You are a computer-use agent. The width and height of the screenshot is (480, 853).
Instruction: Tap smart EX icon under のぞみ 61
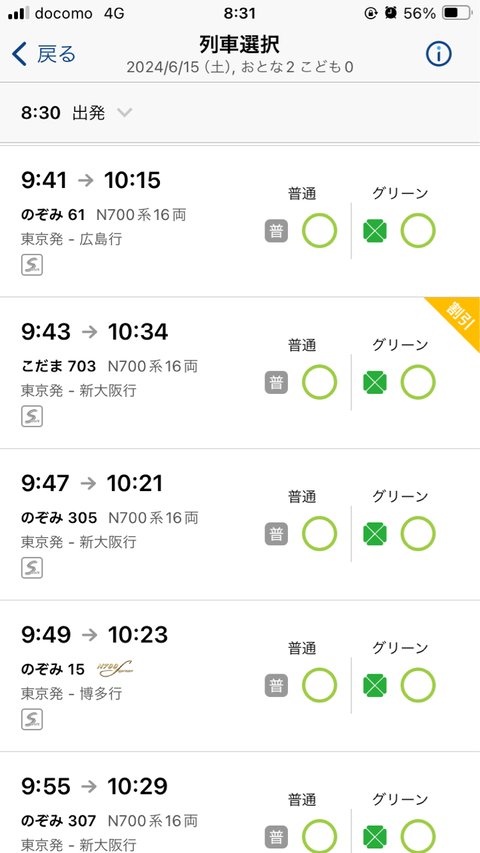click(32, 265)
